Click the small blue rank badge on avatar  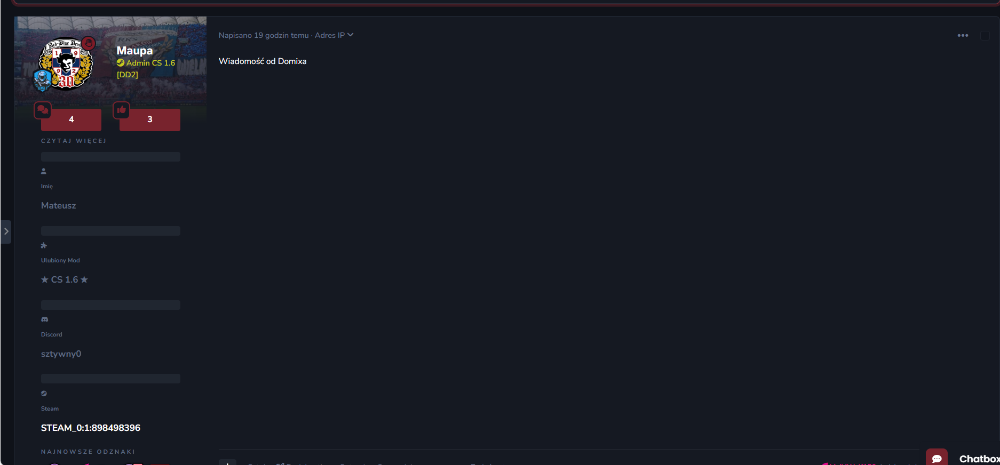click(x=42, y=80)
